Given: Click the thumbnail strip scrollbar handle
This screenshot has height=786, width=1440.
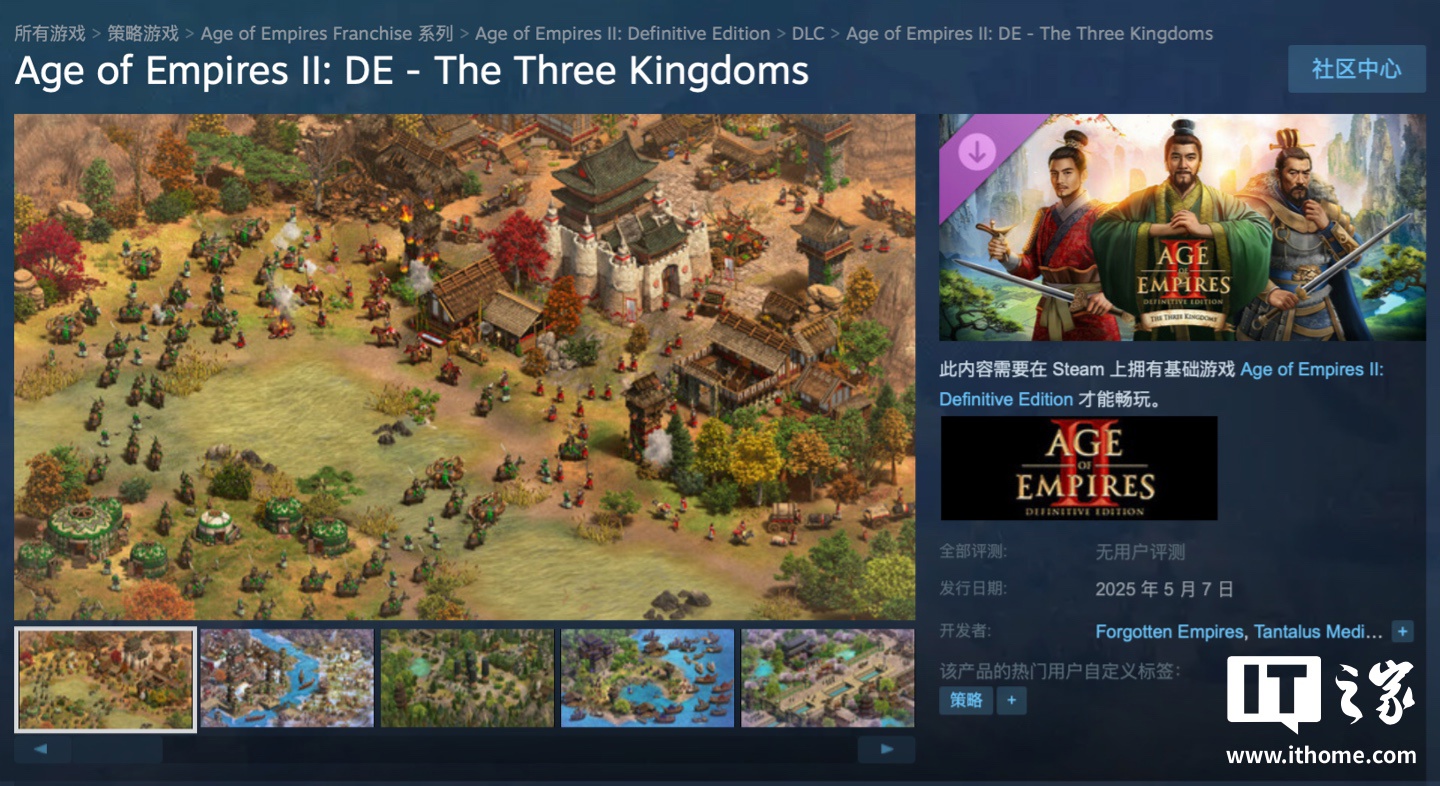Looking at the screenshot, I should pyautogui.click(x=117, y=749).
